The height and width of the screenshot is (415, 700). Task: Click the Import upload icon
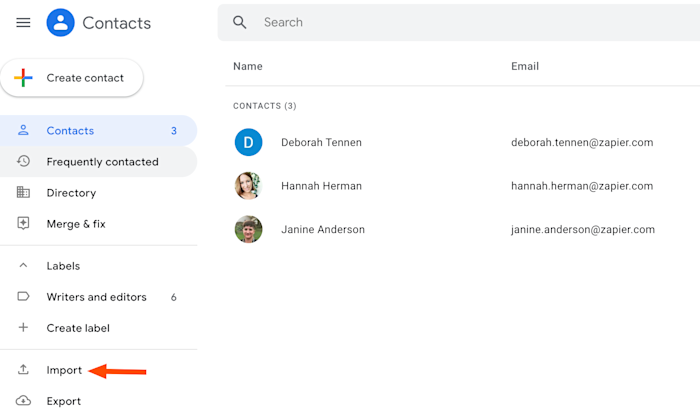[x=24, y=370]
